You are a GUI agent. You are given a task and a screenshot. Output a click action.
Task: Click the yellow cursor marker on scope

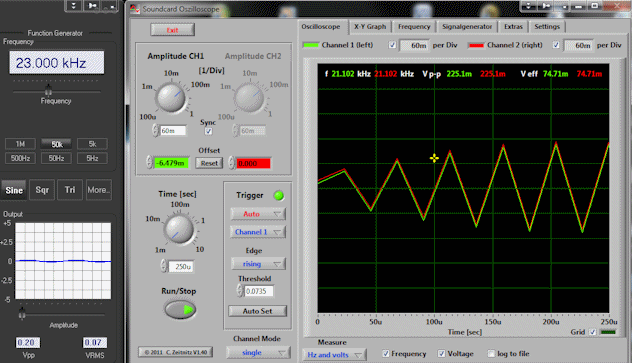coord(434,158)
